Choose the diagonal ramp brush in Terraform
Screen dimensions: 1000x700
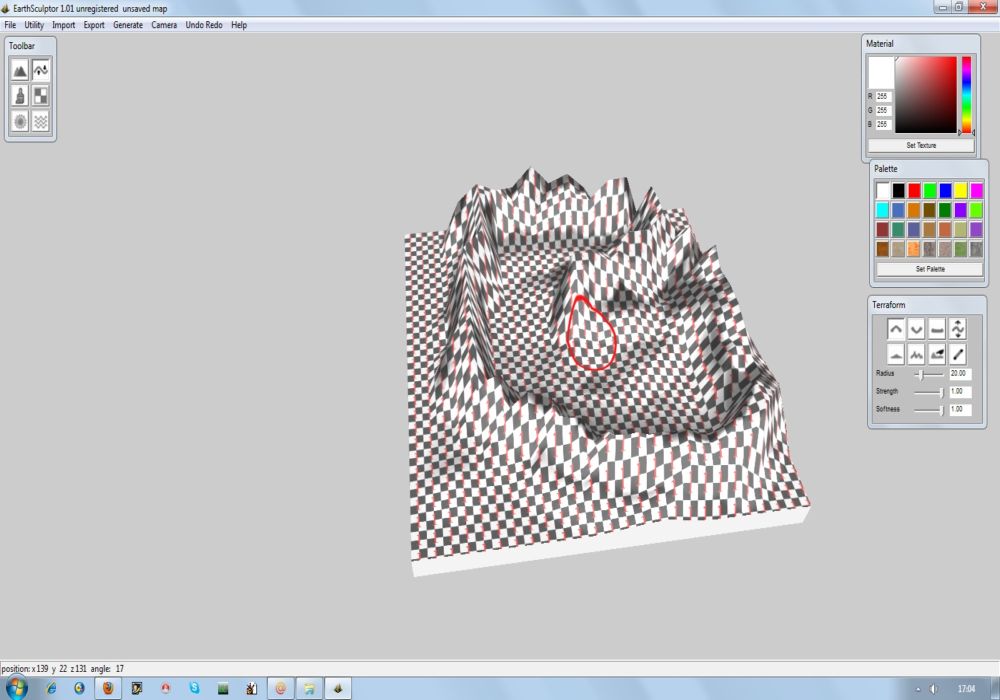957,353
